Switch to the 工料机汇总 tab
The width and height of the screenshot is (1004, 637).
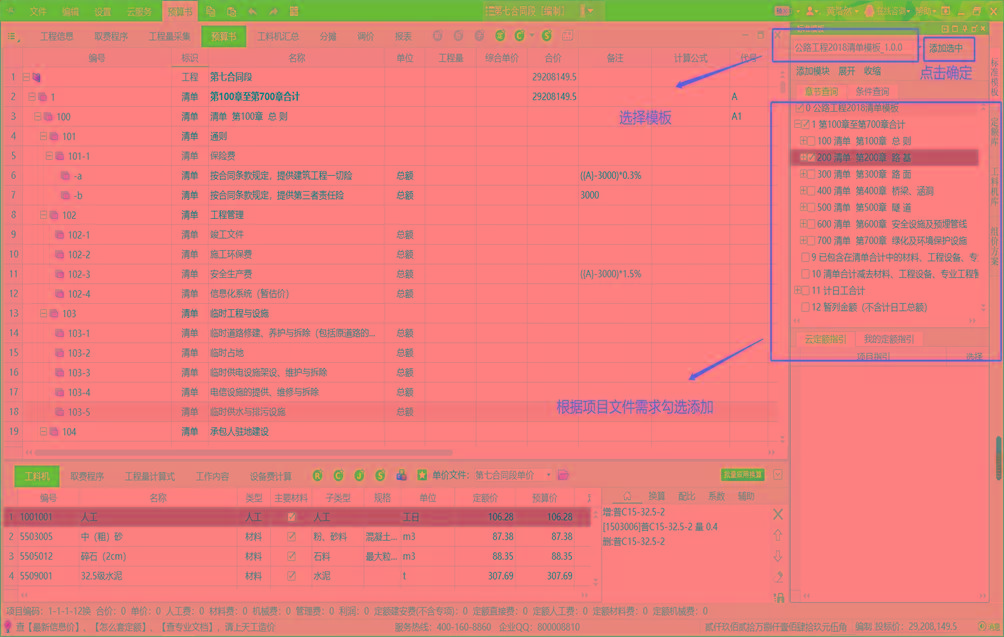[278, 36]
